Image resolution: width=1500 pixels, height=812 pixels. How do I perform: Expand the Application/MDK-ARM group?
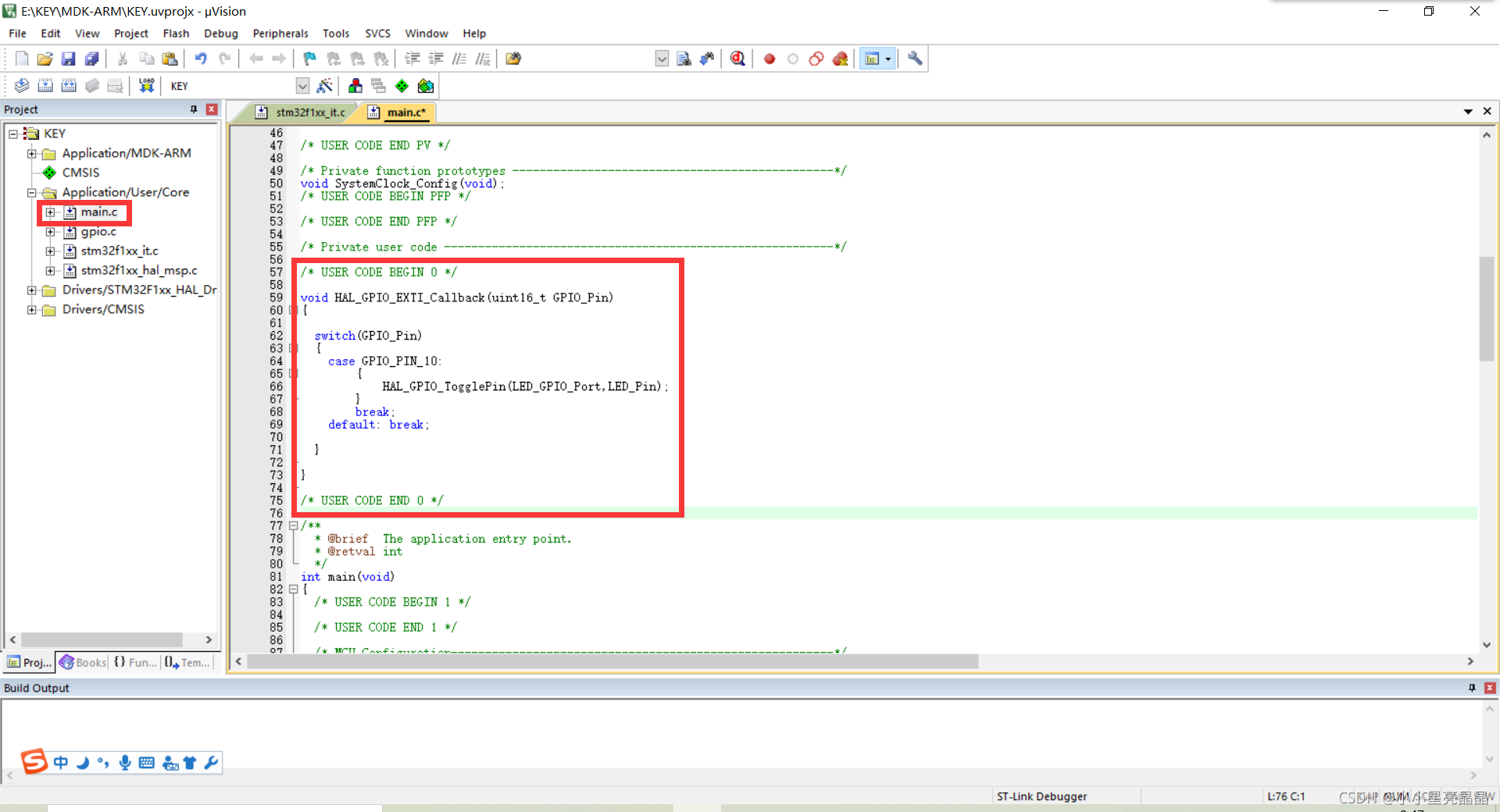pos(31,154)
